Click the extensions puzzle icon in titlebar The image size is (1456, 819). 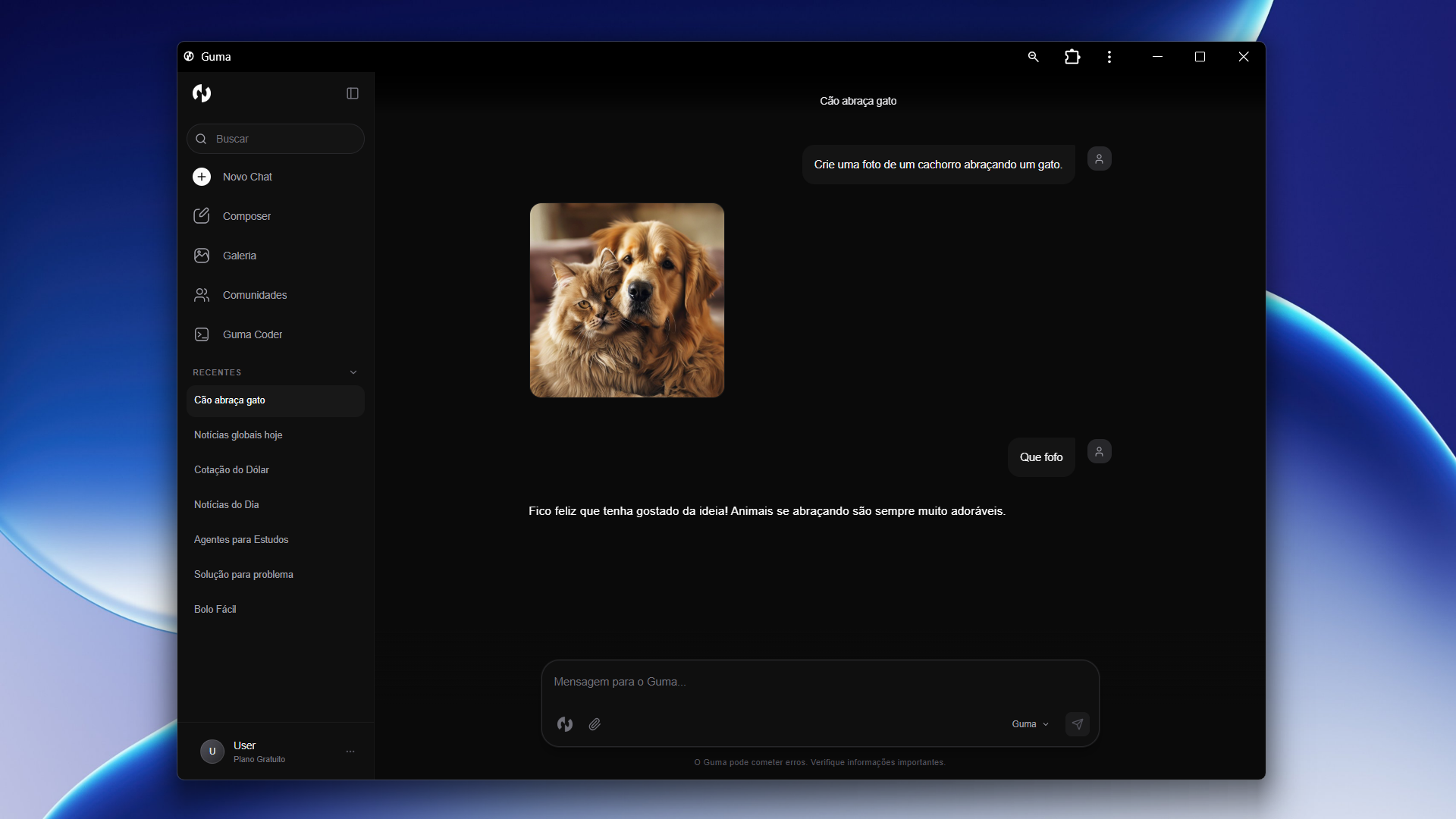(x=1072, y=57)
